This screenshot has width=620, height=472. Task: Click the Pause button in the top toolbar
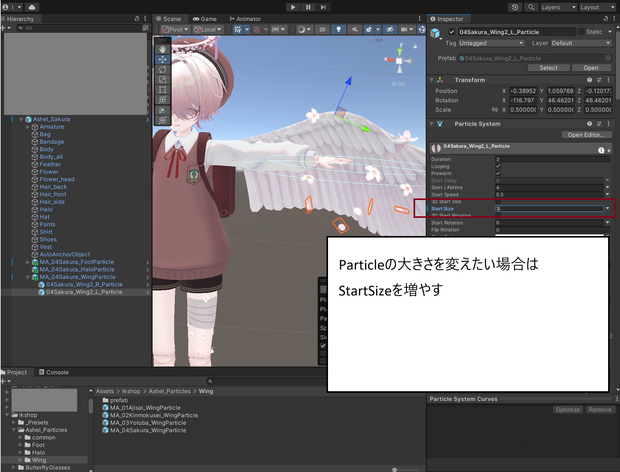pyautogui.click(x=308, y=7)
